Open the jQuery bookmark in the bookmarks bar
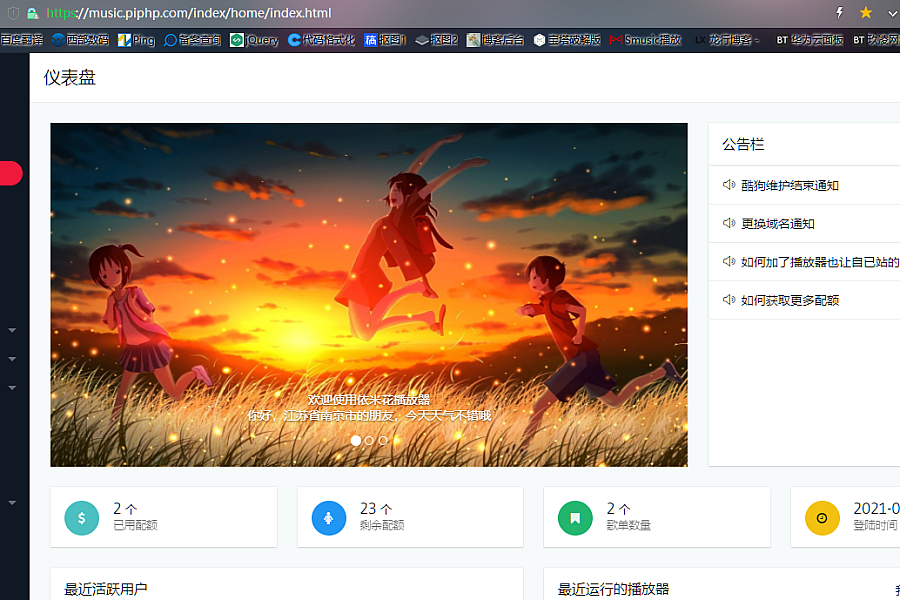Screen dimensions: 900x600 254,40
